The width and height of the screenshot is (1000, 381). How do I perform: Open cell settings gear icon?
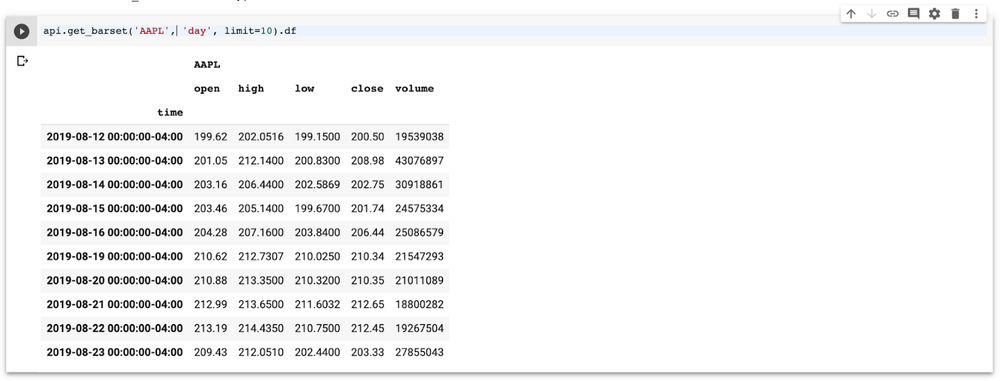(x=934, y=13)
